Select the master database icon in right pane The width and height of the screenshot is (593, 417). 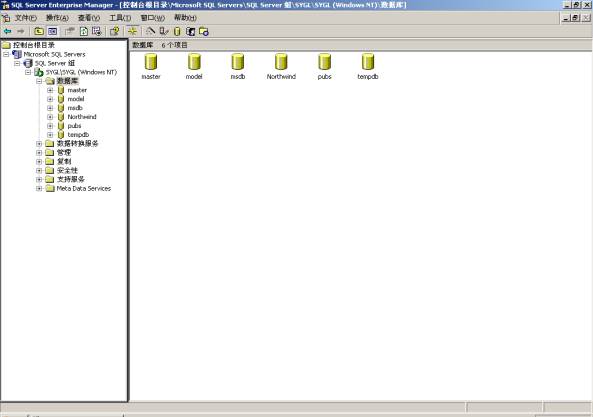point(151,62)
